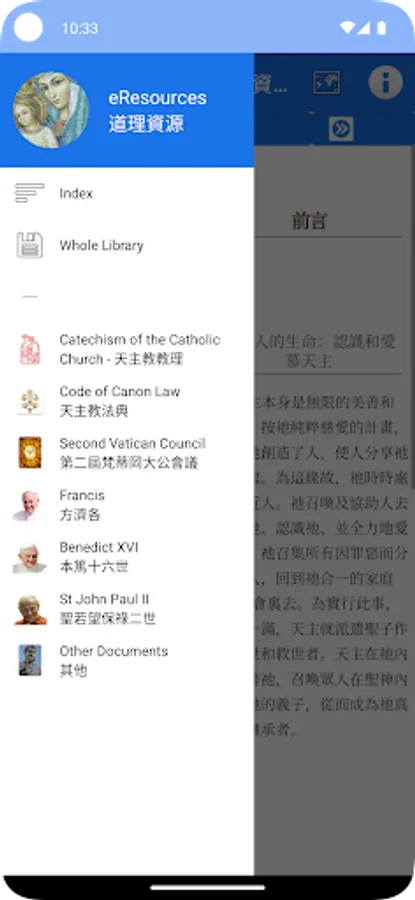Click the info icon in top bar
The width and height of the screenshot is (415, 900).
pyautogui.click(x=385, y=83)
